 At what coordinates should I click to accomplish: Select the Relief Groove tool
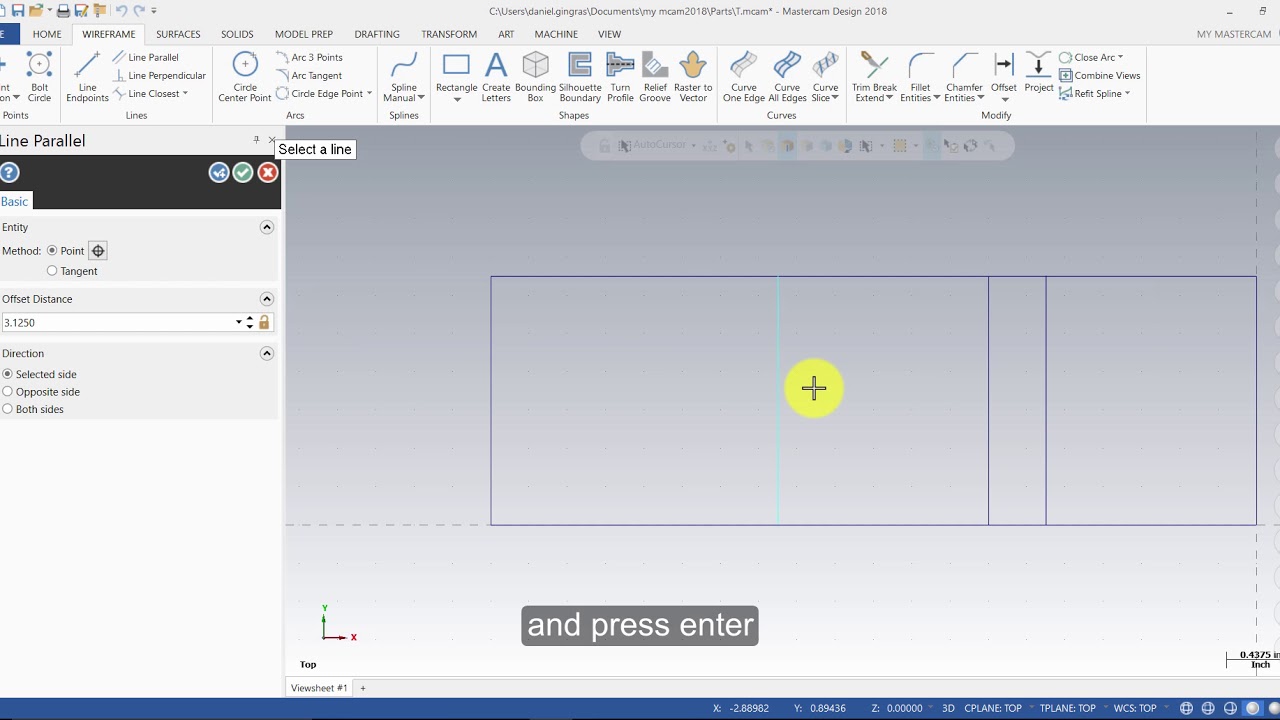(x=654, y=78)
